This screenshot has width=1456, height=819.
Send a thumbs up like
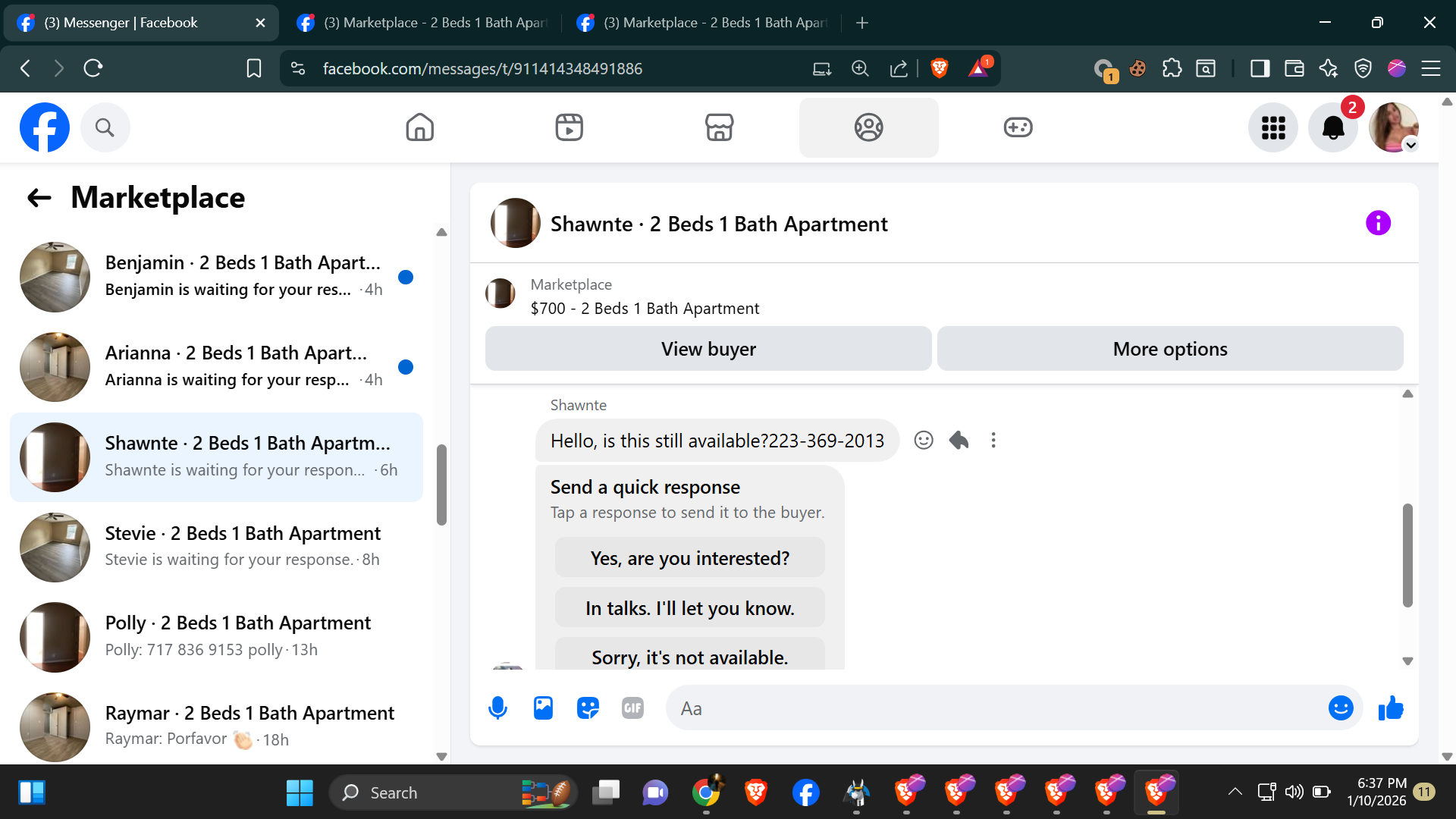[1391, 708]
